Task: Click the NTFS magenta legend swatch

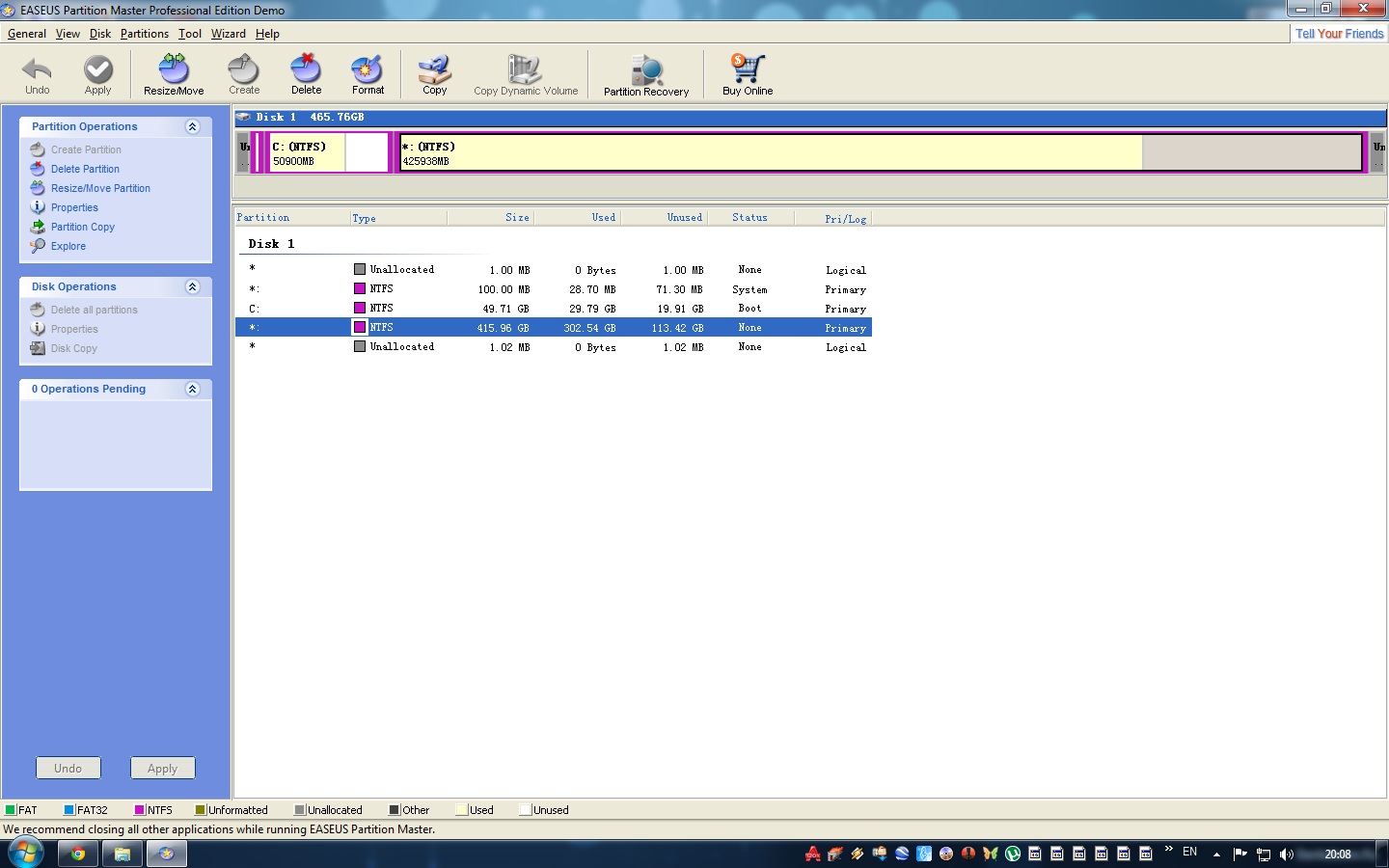Action: point(139,810)
